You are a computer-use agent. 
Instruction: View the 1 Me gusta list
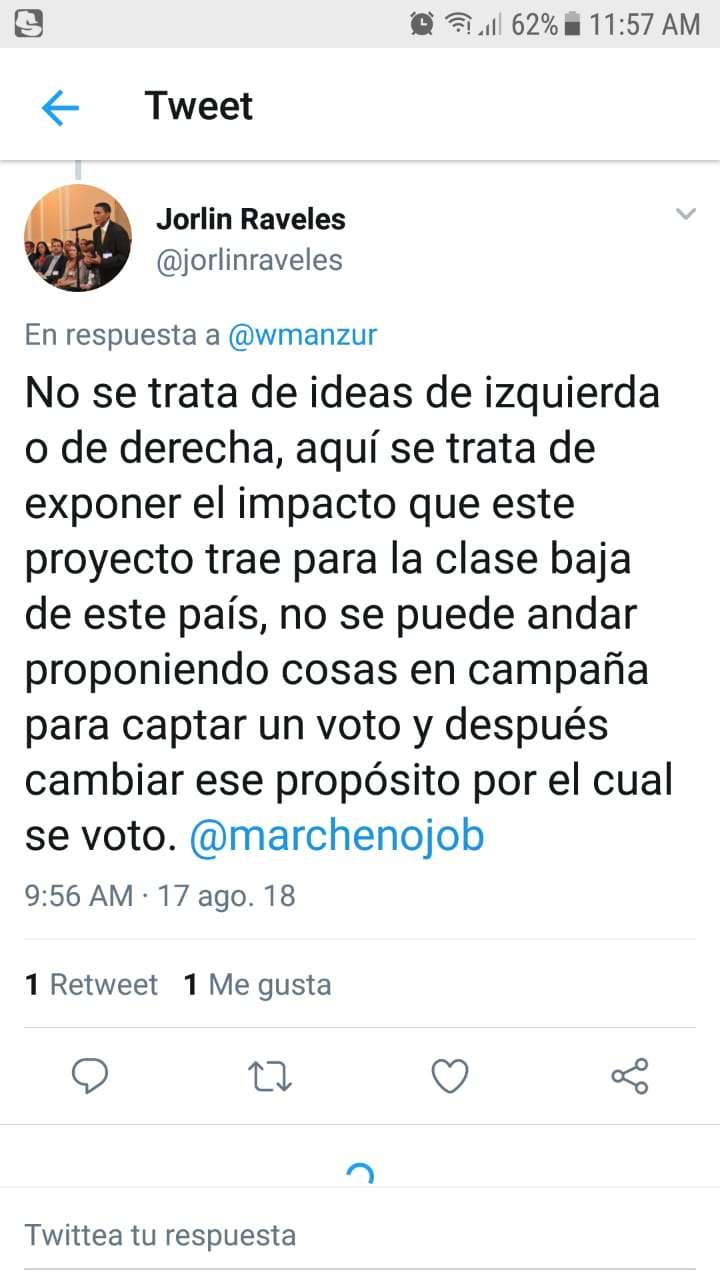tap(257, 985)
